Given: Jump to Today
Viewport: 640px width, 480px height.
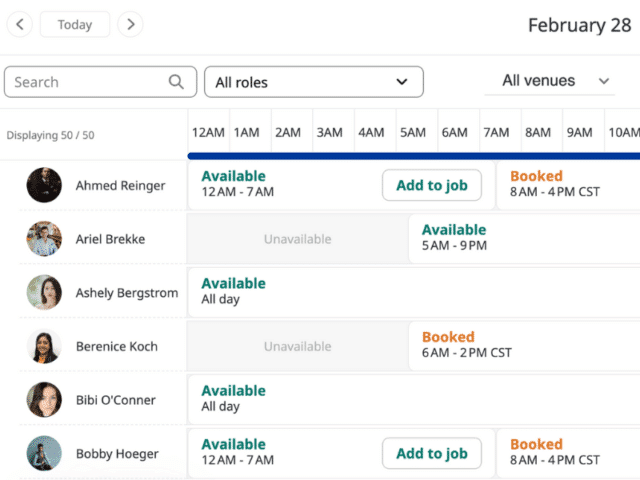Looking at the screenshot, I should pyautogui.click(x=75, y=24).
